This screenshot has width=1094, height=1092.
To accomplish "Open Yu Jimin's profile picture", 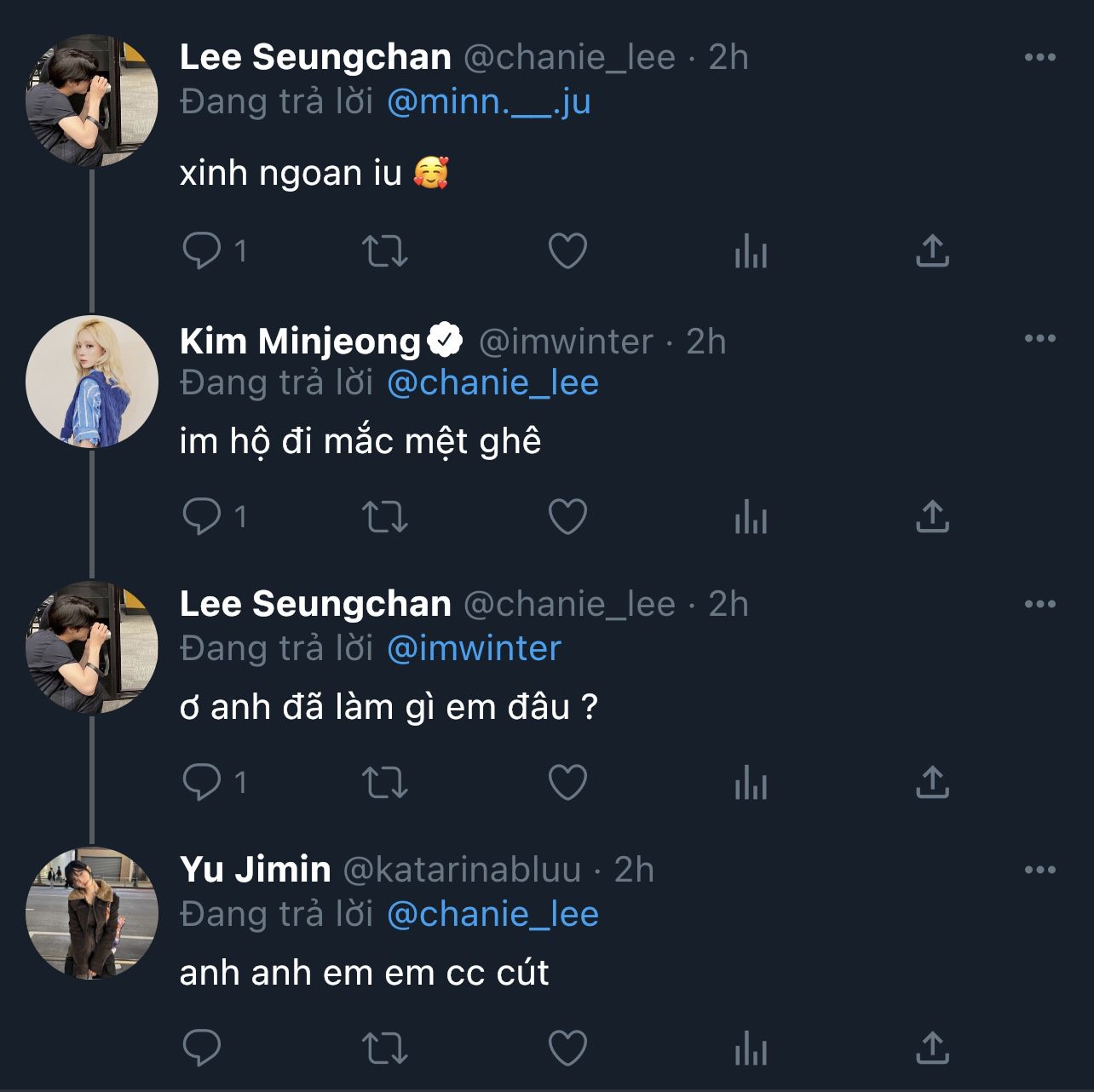I will click(92, 913).
